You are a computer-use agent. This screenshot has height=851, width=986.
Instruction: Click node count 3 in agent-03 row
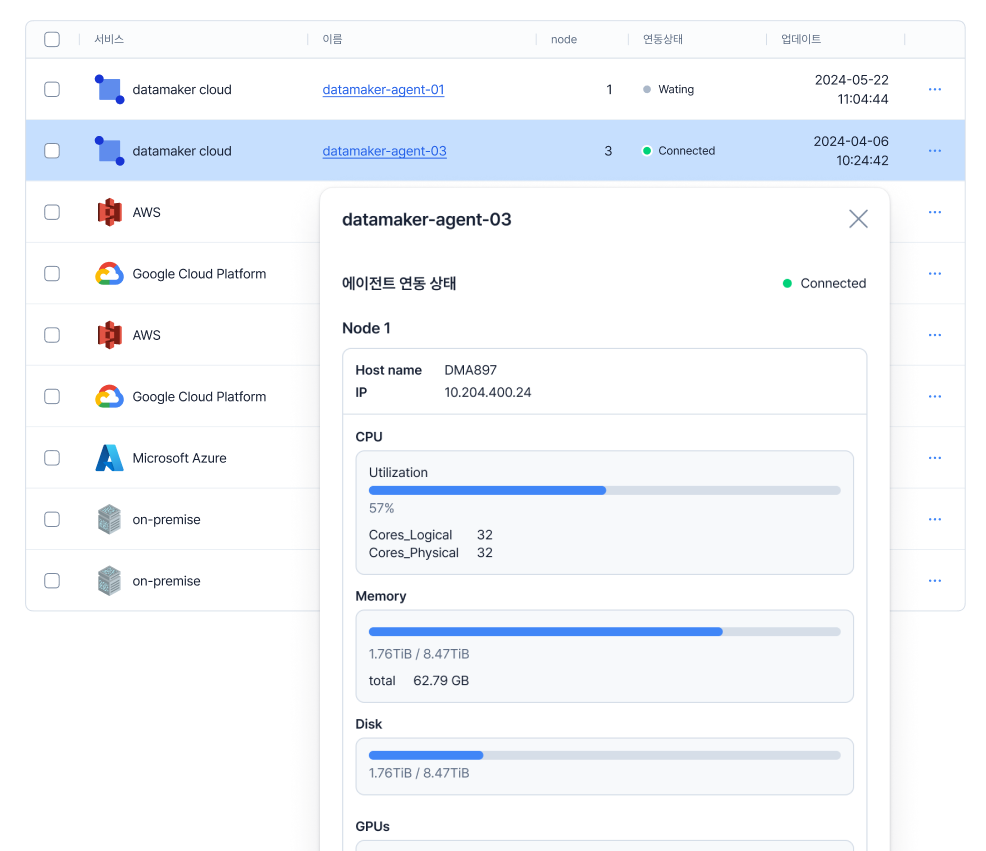coord(608,151)
